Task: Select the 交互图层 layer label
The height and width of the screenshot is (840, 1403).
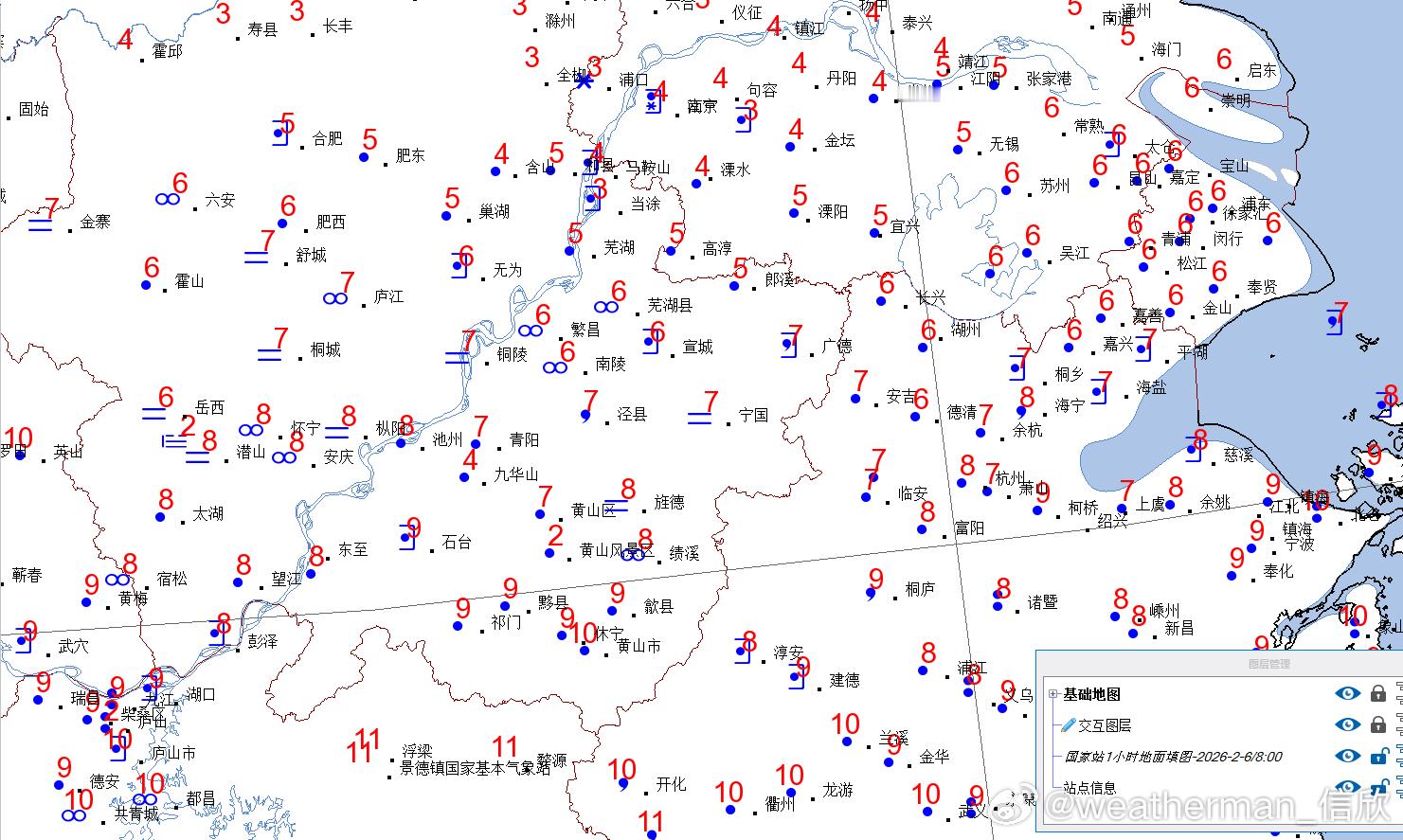Action: tap(1106, 724)
